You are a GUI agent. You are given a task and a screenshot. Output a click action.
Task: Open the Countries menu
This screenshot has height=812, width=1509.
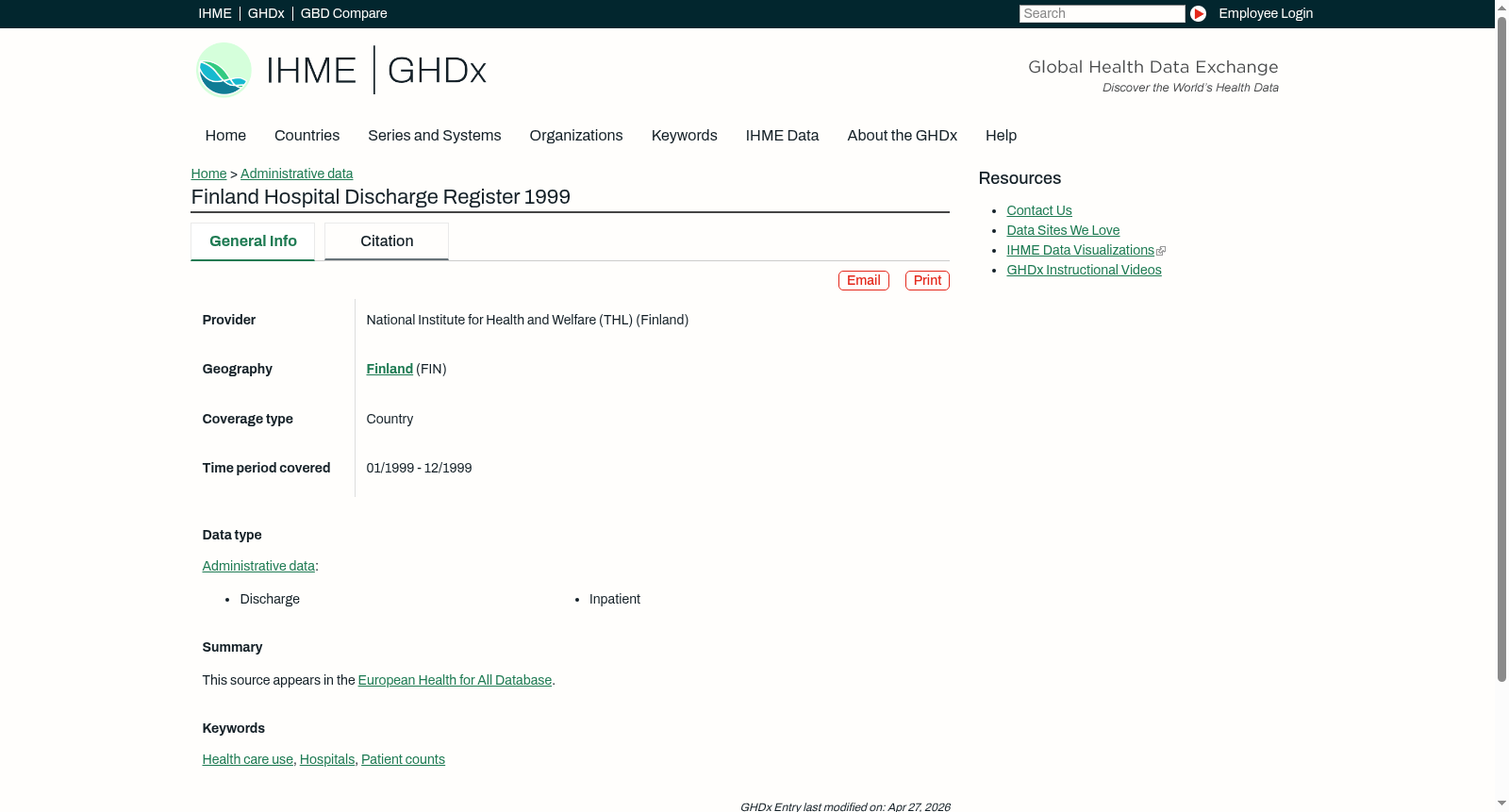click(x=307, y=136)
